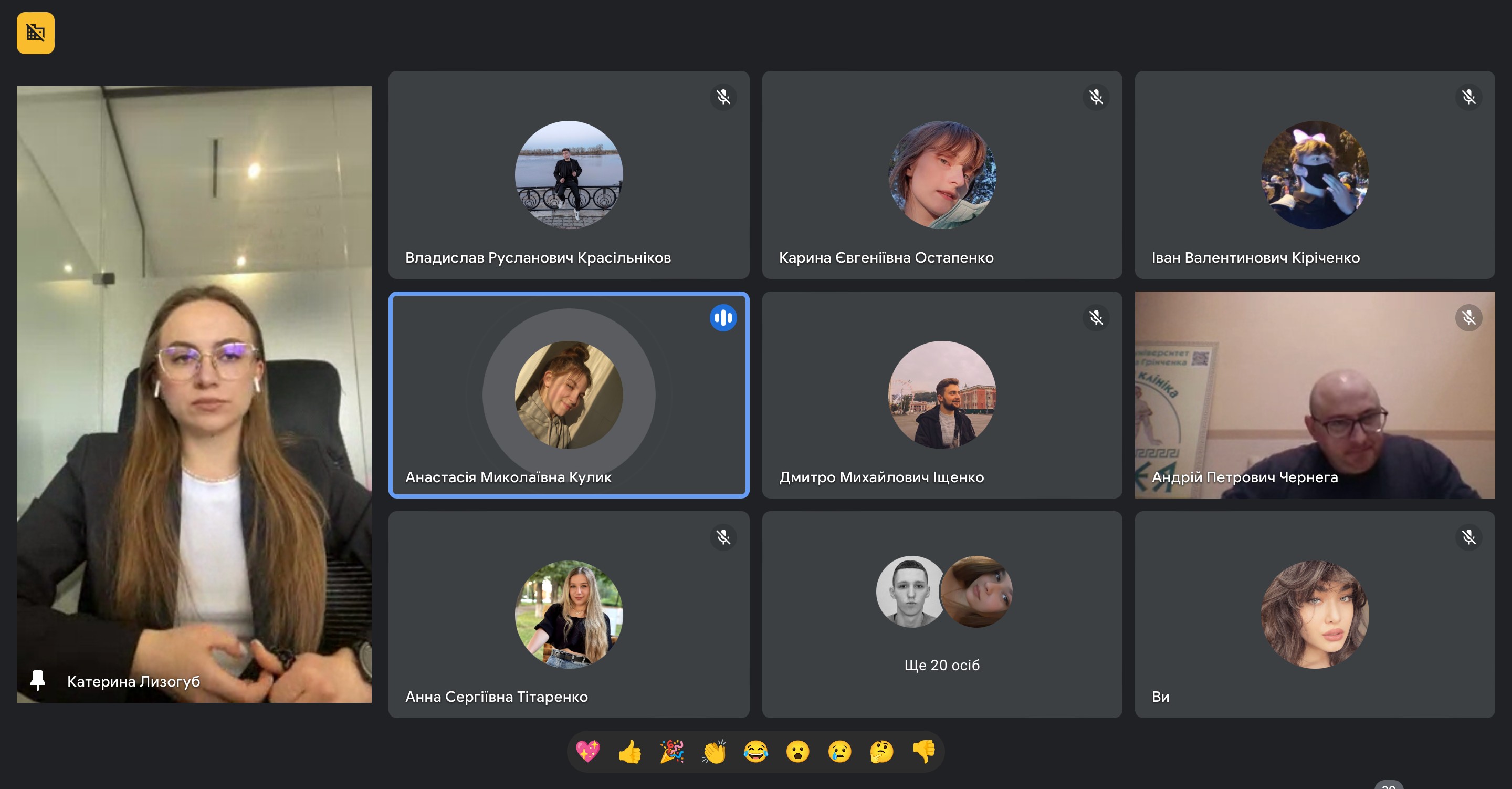
Task: Send the clapping hands reaction
Action: coord(714,751)
